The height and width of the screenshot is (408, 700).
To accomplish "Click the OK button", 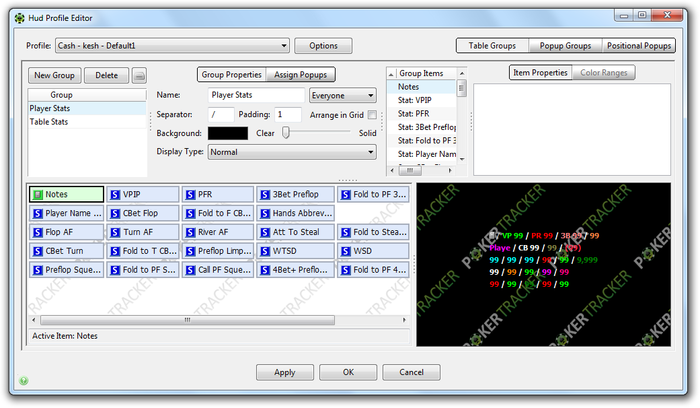I will 348,372.
